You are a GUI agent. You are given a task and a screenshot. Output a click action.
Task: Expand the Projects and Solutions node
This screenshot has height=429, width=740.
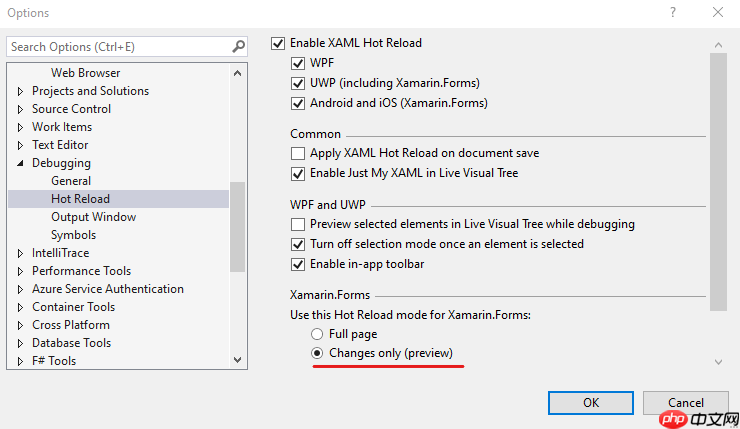20,91
